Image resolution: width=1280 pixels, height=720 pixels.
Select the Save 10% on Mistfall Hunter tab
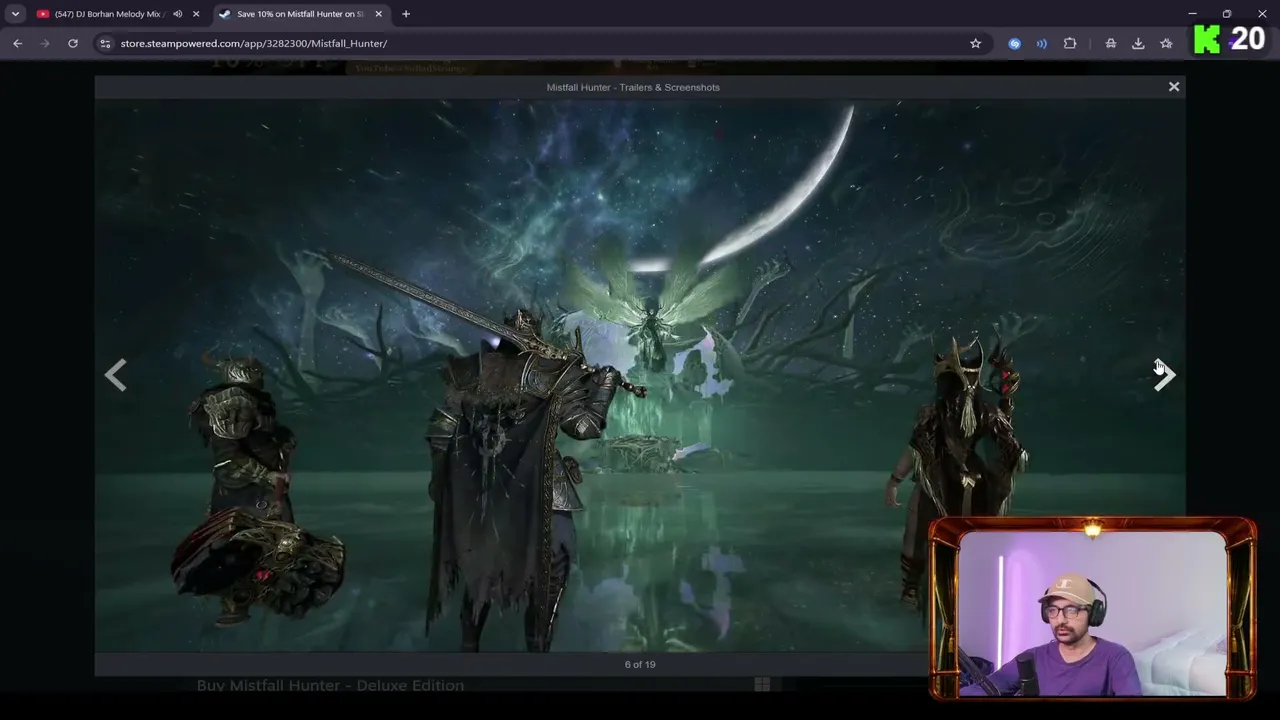299,14
